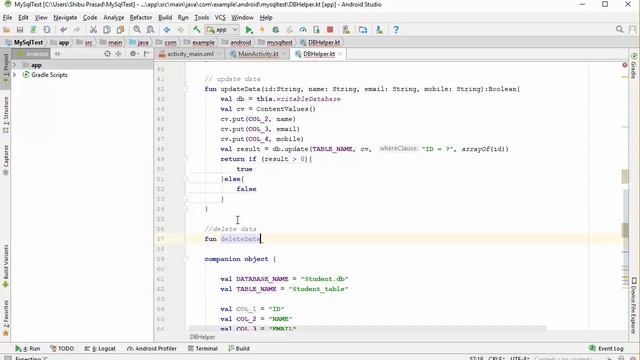
Task: Open the VCS menu
Action: point(220,18)
